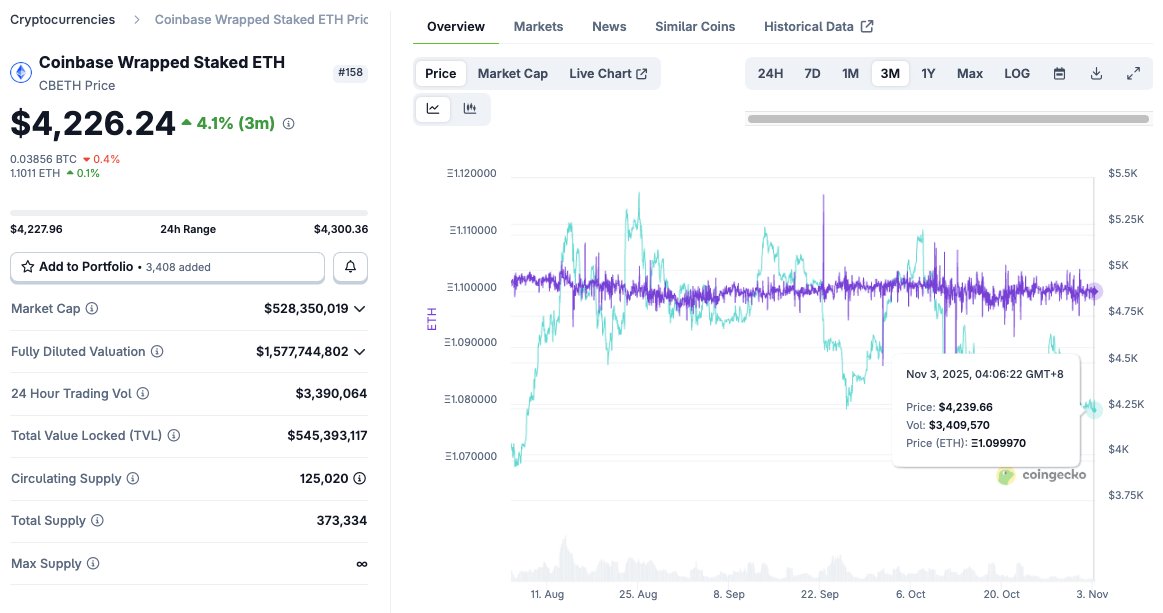
Task: Click the horizontal chart range scrollbar
Action: 948,119
